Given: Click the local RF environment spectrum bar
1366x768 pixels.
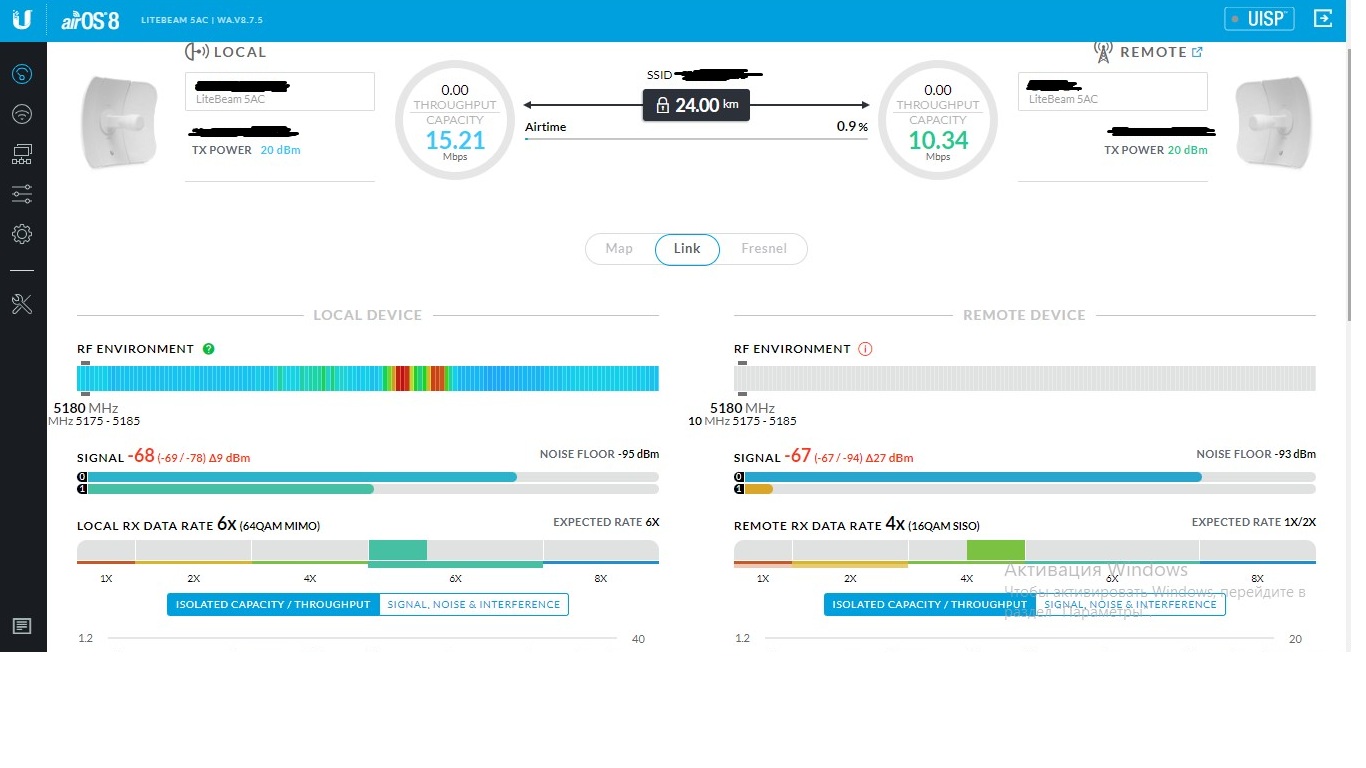Looking at the screenshot, I should 368,378.
